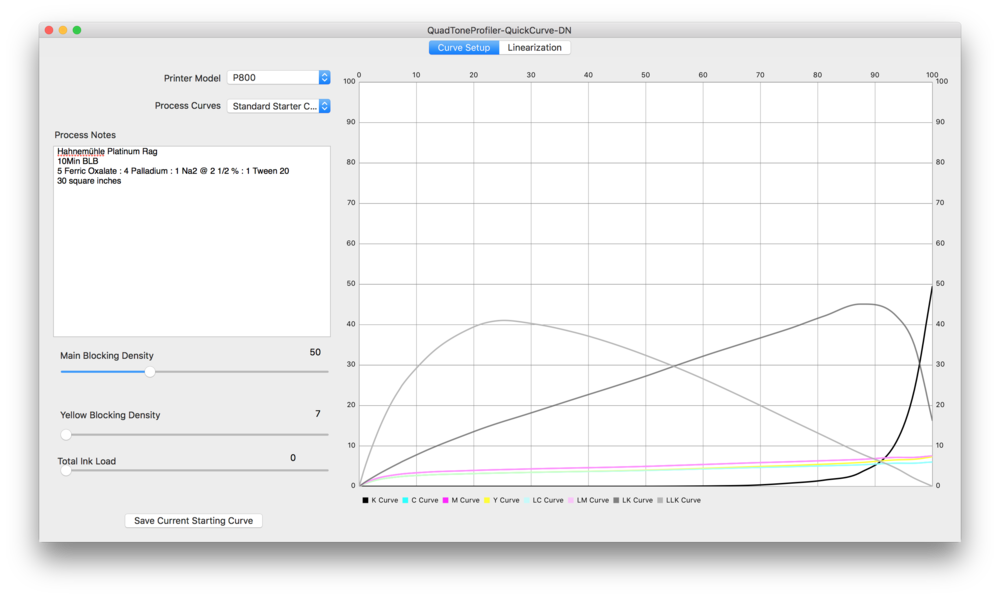1000x598 pixels.
Task: Click the 'Hahnemühle Platinum Rag' notes line
Action: point(107,152)
